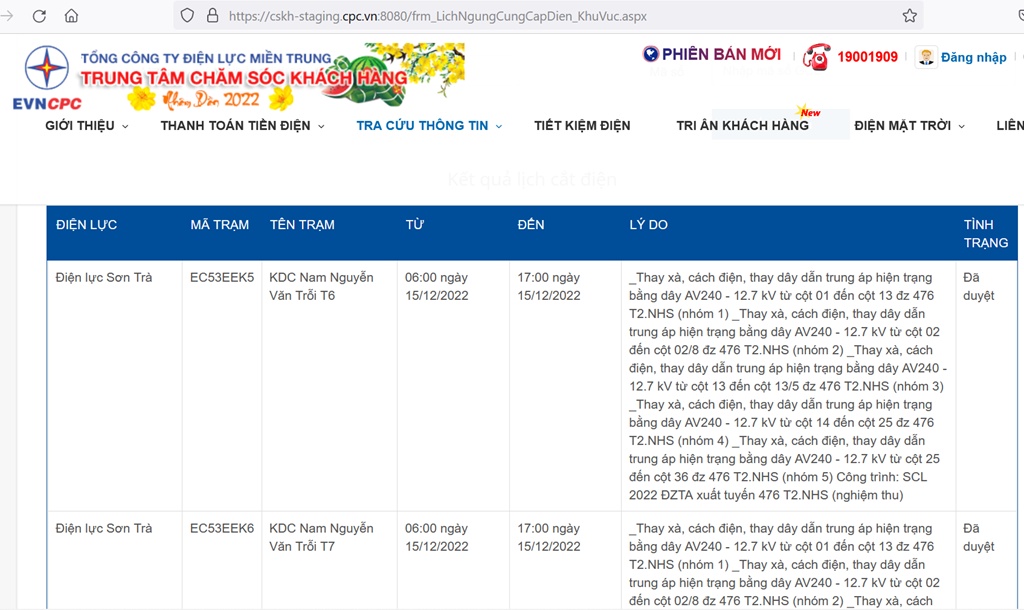
Task: Click the LÝ DO column header
Action: click(648, 225)
